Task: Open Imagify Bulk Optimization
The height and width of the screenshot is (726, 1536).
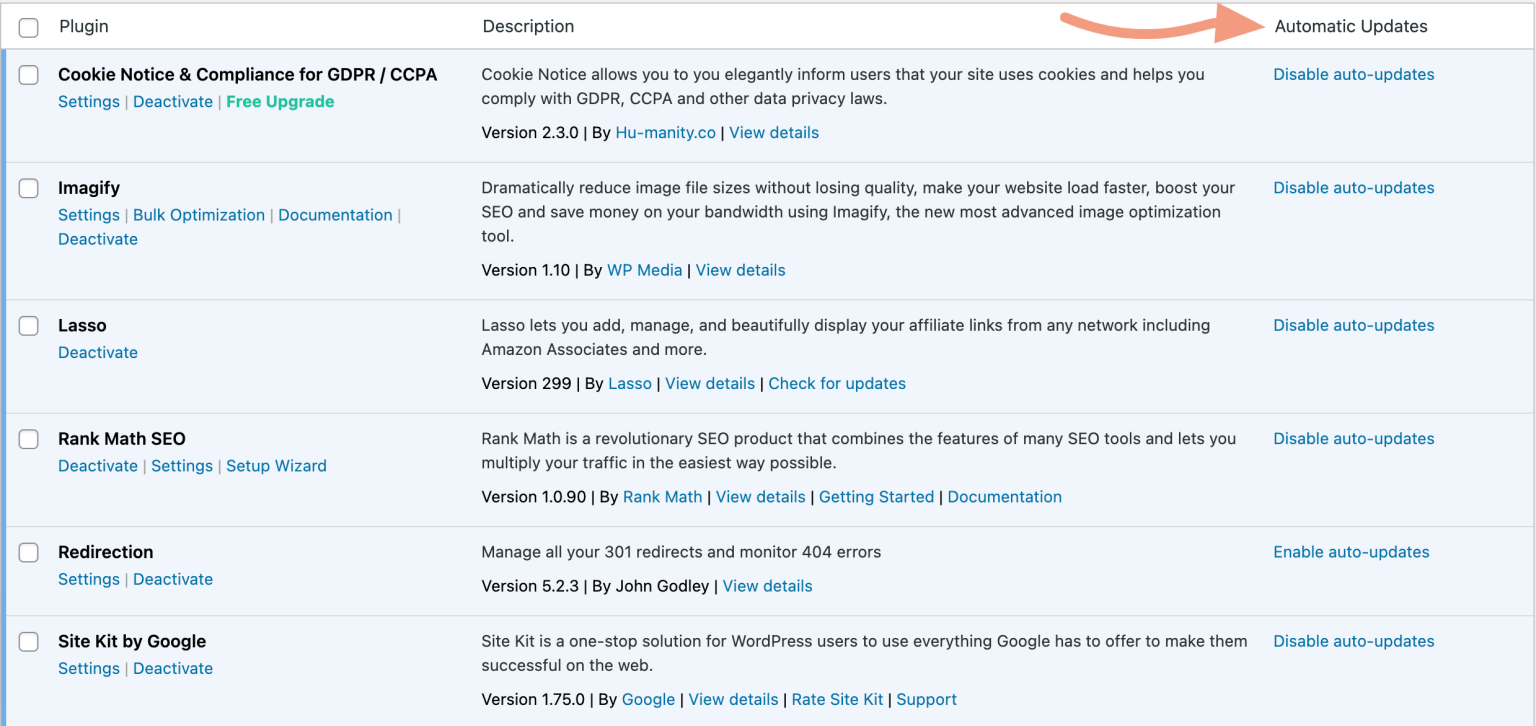Action: pos(199,215)
